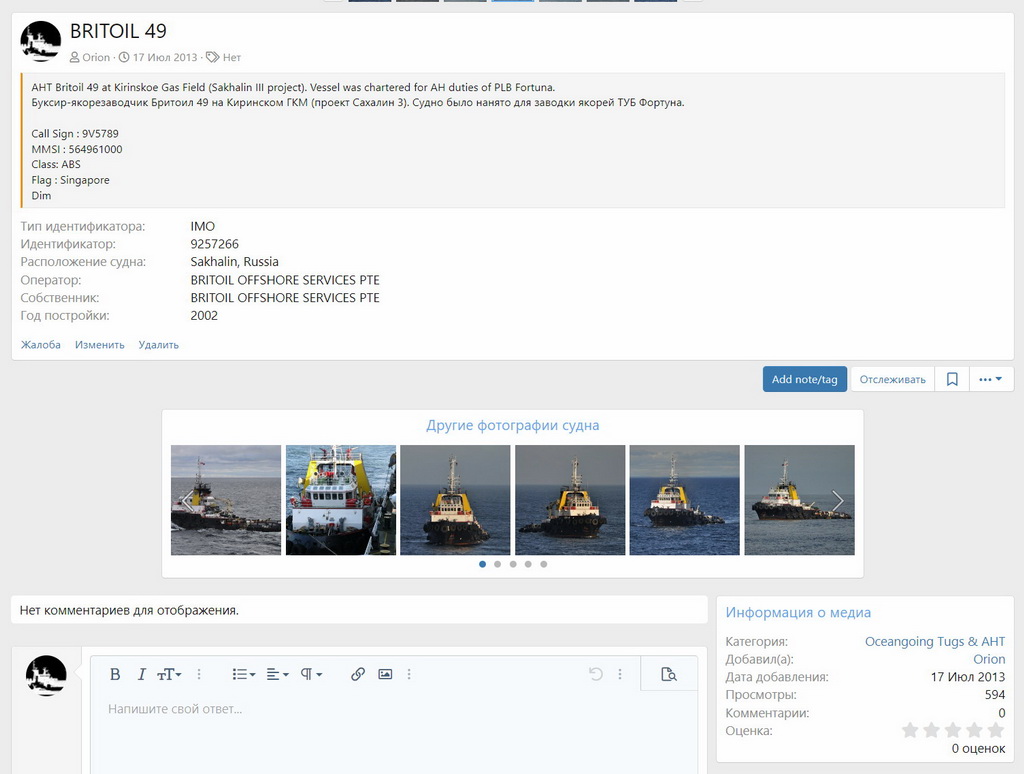Open the three-dots more actions dropdown

click(x=991, y=379)
